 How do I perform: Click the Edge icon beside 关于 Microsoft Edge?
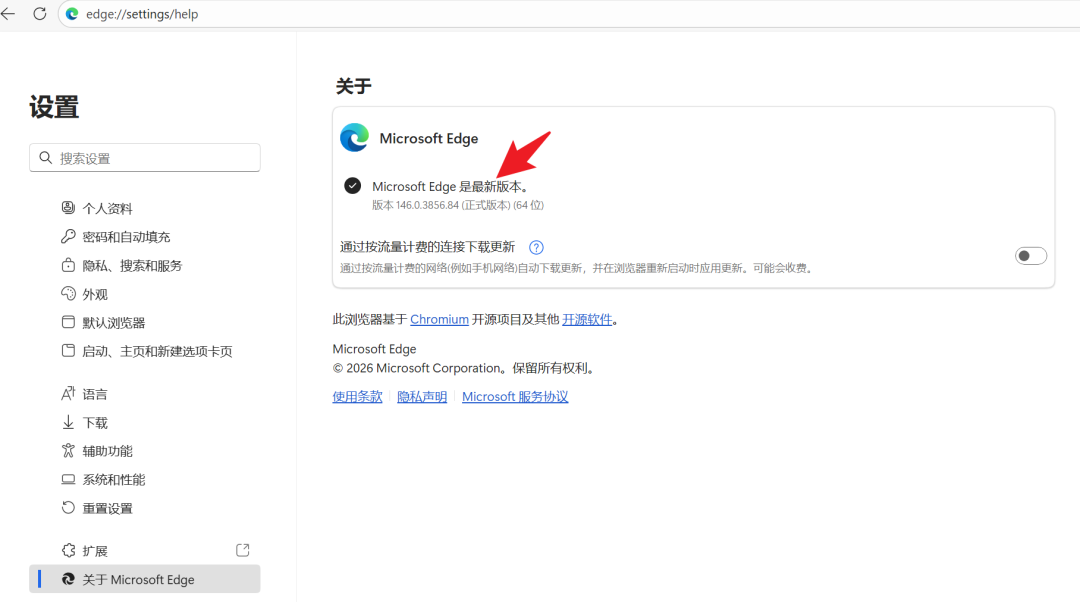[x=68, y=579]
